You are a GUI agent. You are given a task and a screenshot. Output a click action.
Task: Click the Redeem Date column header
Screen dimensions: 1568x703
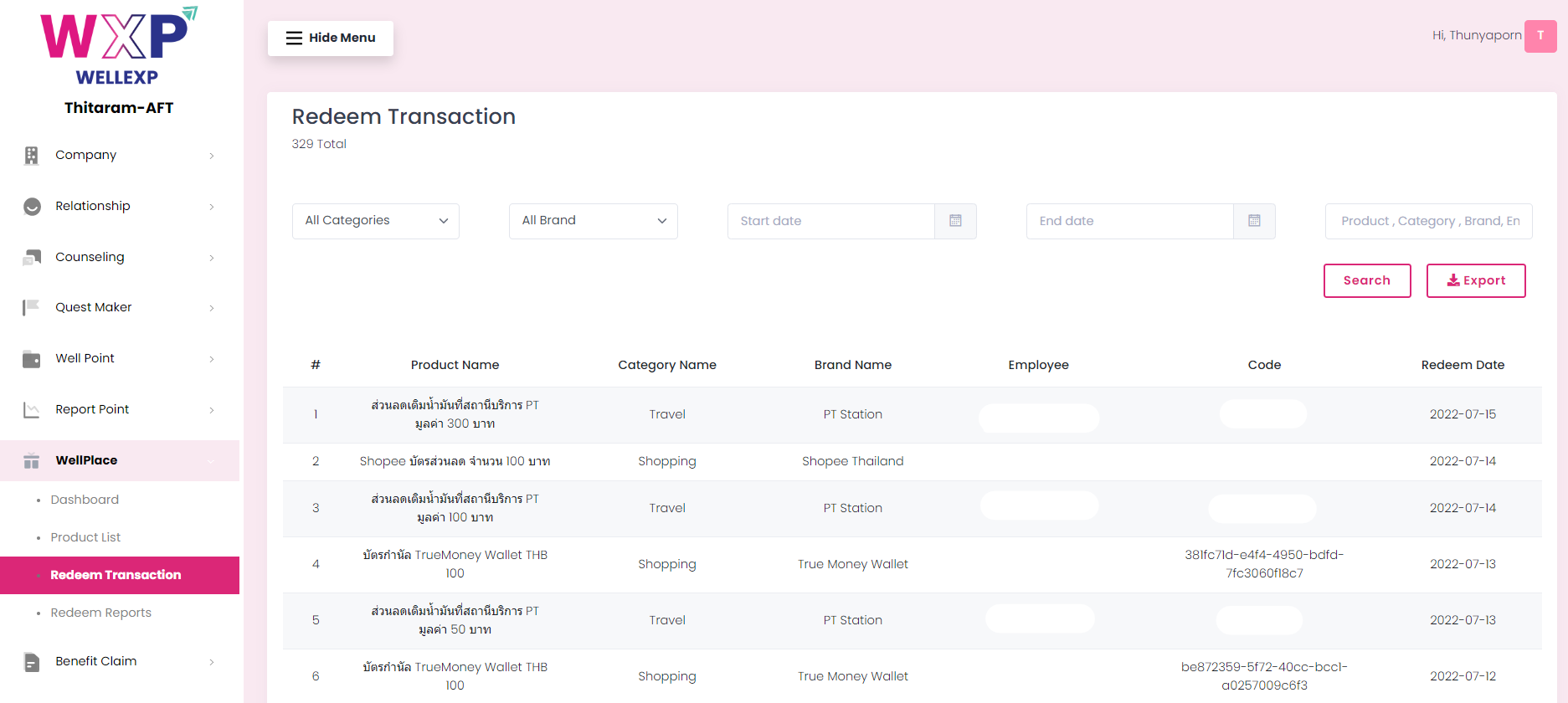1463,365
